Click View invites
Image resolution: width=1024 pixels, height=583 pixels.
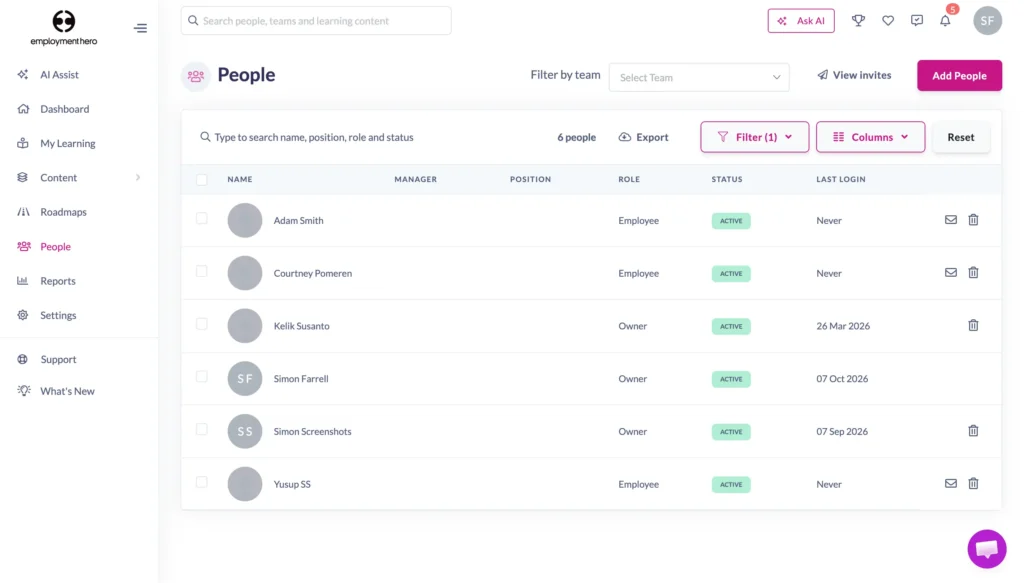coord(854,75)
